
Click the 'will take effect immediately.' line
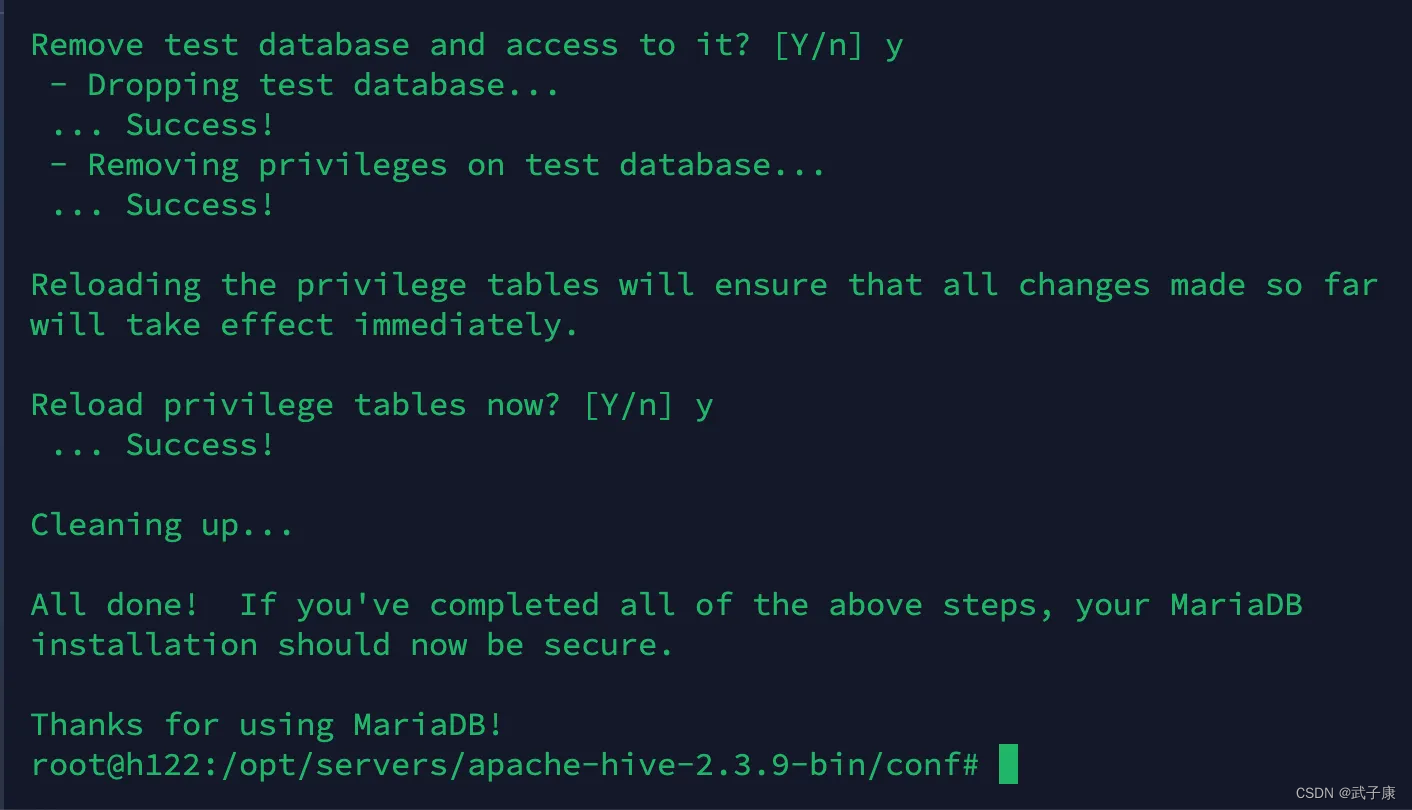(305, 325)
